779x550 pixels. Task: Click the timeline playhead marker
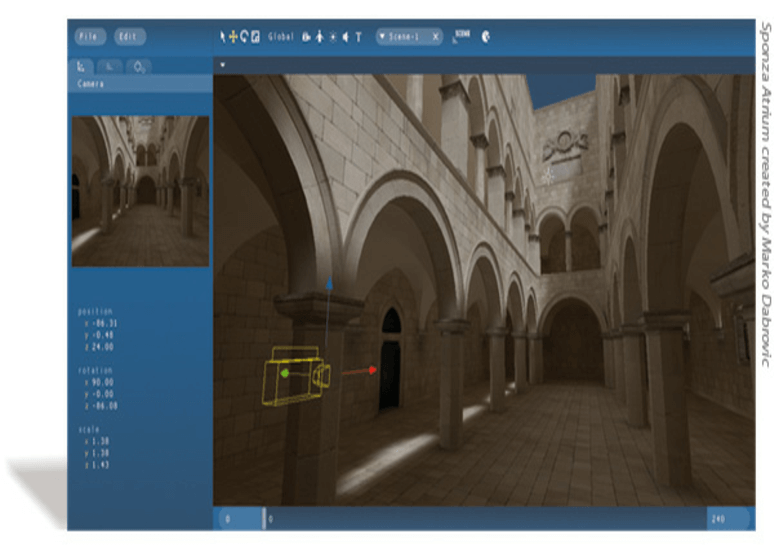click(x=264, y=518)
